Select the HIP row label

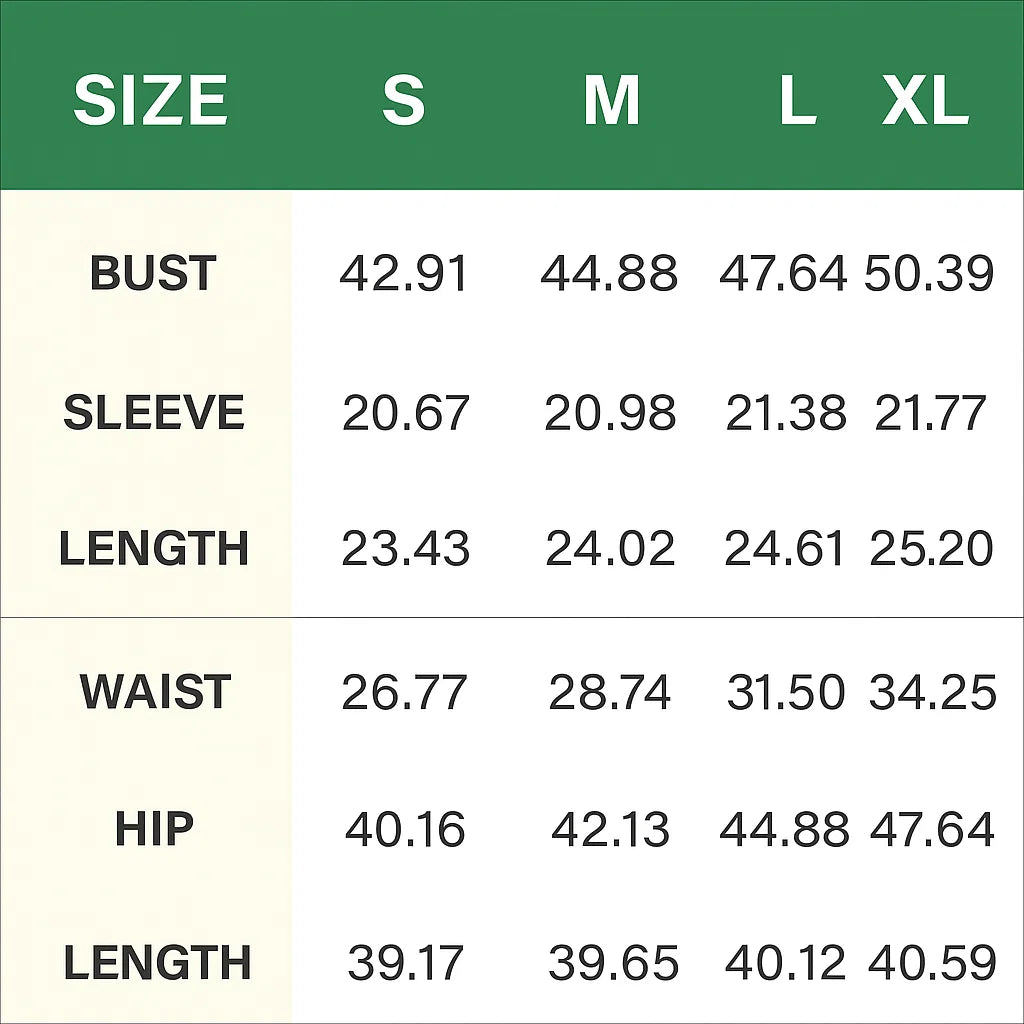coord(154,829)
